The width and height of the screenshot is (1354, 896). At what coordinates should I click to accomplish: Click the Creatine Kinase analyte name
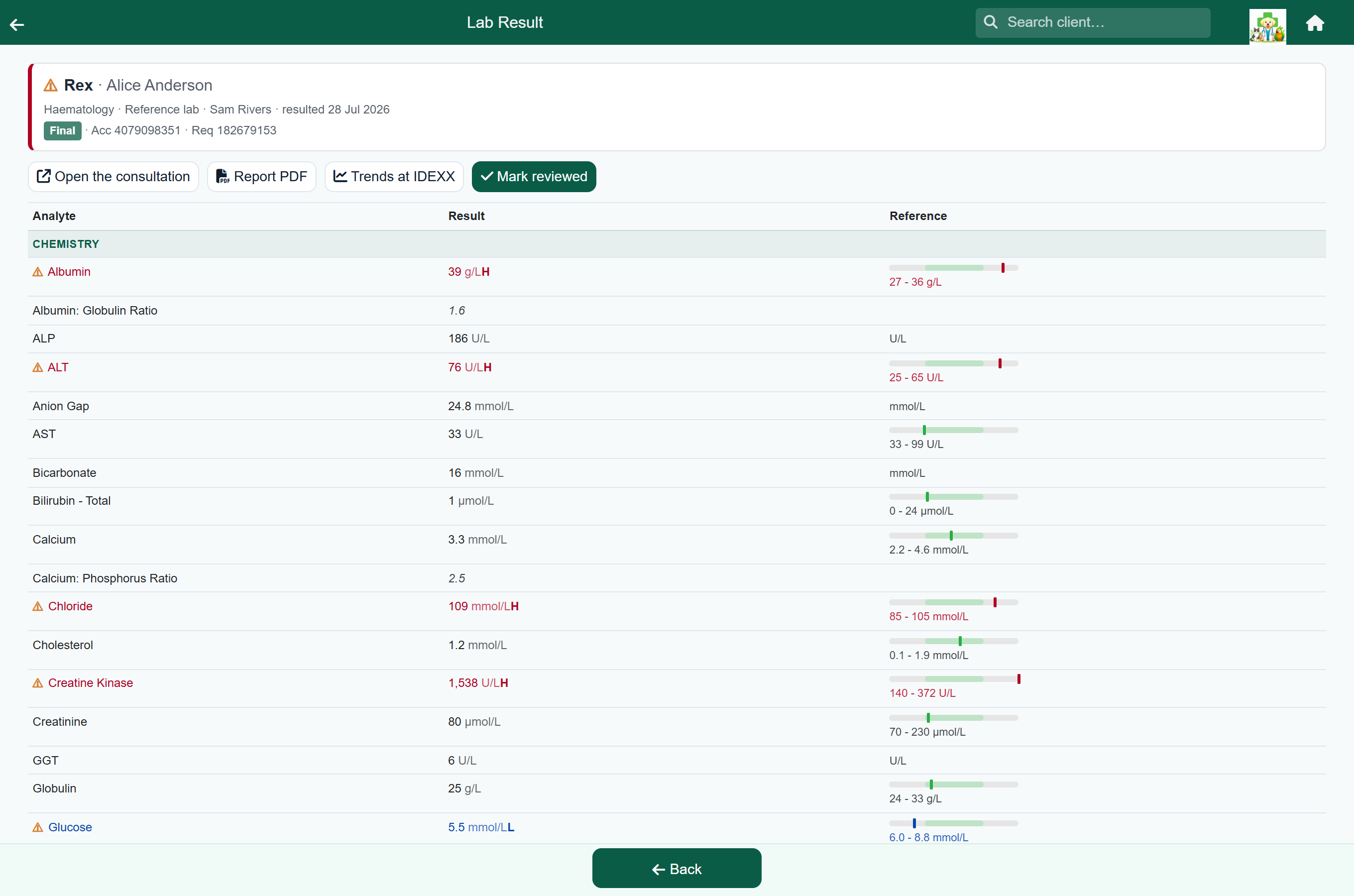[x=90, y=683]
